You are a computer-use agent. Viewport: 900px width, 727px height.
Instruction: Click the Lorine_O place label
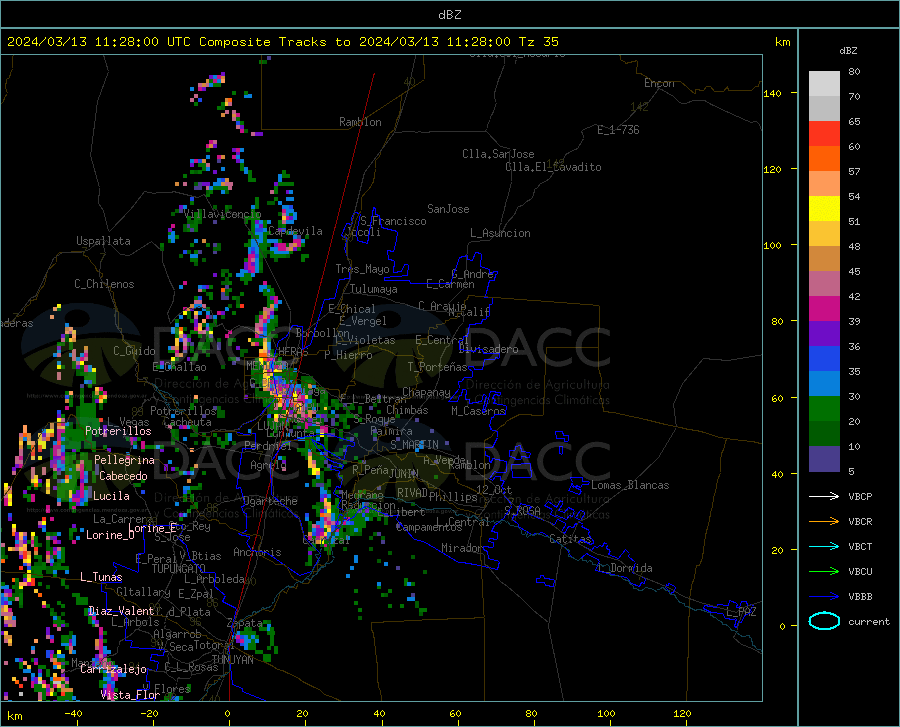(110, 535)
